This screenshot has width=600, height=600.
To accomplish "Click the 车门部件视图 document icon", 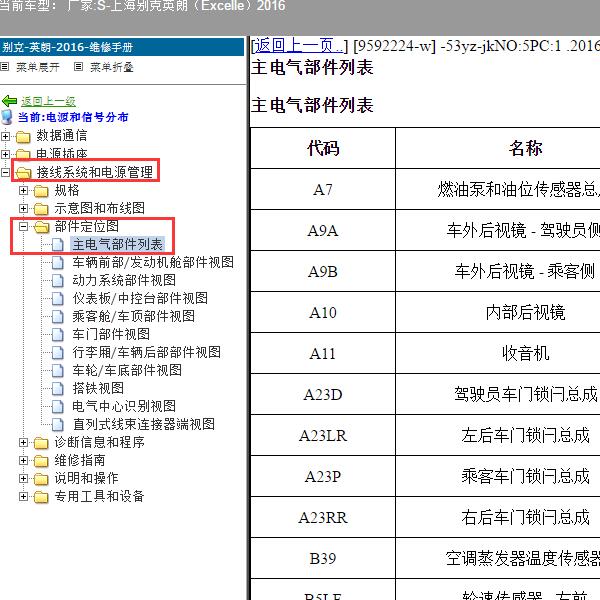I will tap(58, 335).
